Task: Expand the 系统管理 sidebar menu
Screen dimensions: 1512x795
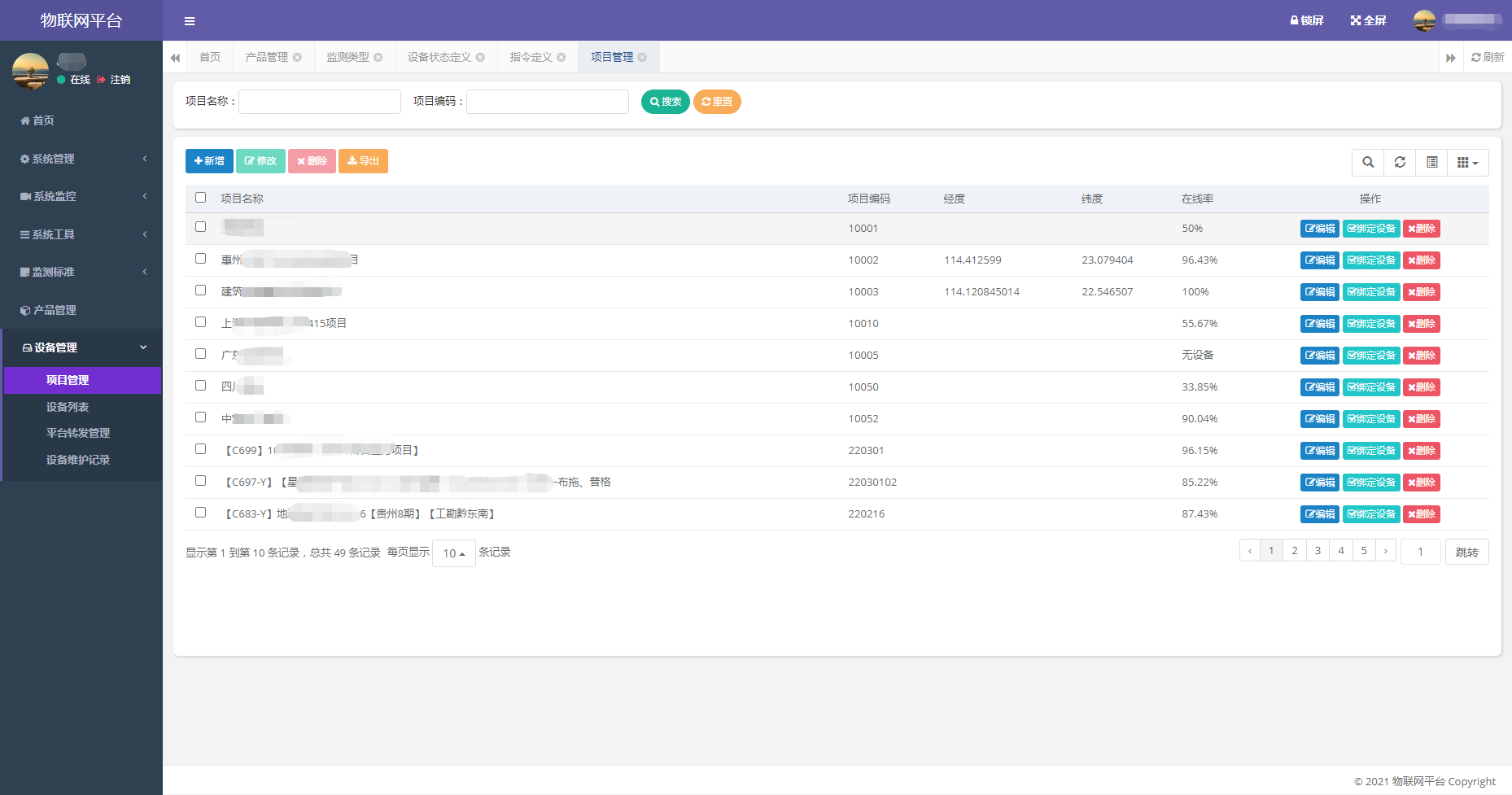Action: (81, 159)
